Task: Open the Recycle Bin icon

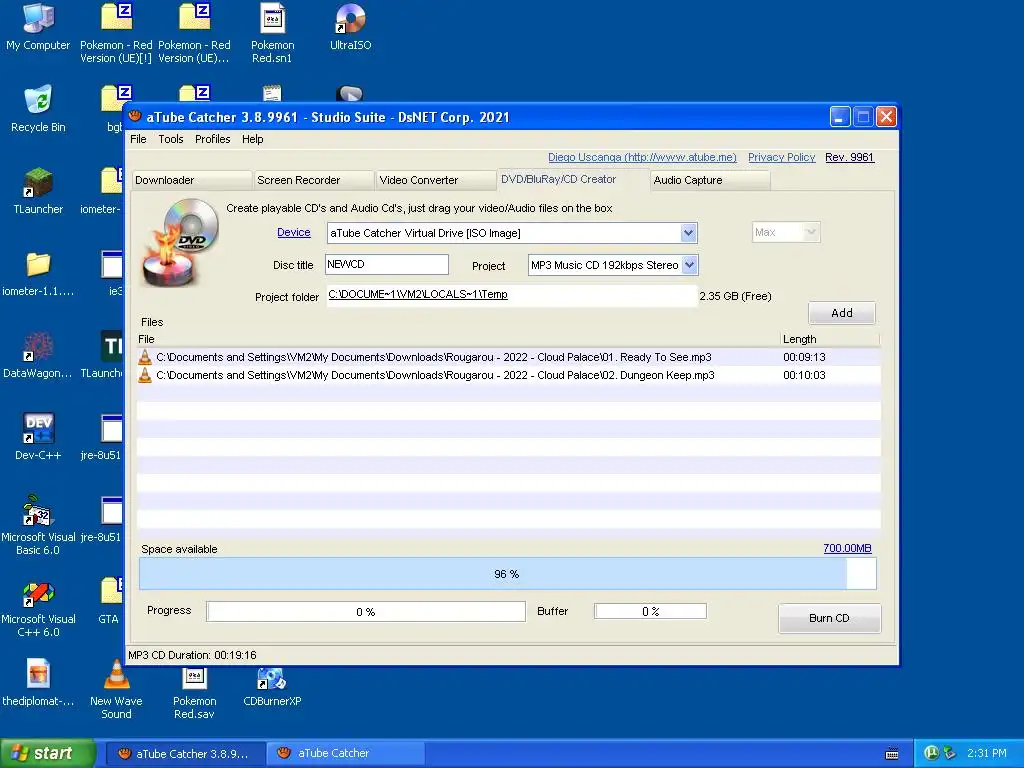Action: pos(38,108)
